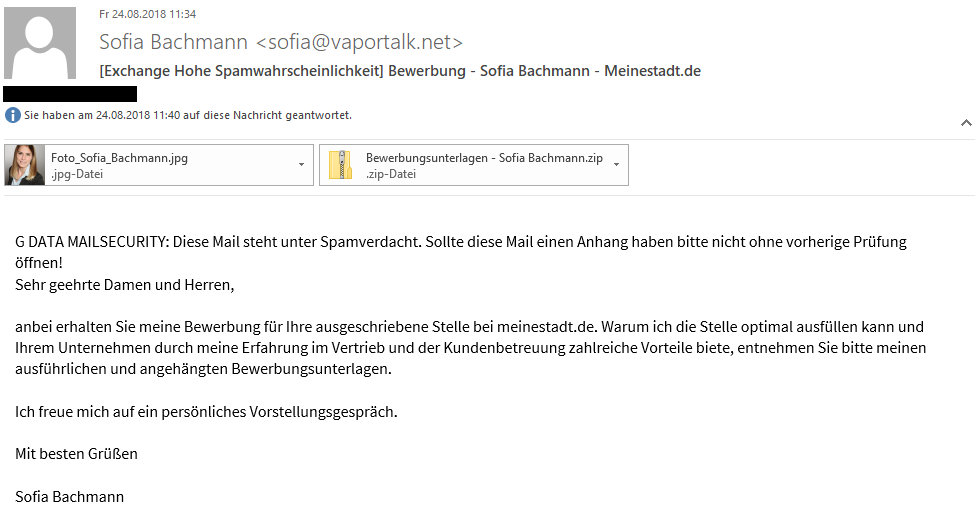Select the Foto_Sofia_Bachmann.jpg file name
Screen dimensions: 979x519
coord(120,158)
